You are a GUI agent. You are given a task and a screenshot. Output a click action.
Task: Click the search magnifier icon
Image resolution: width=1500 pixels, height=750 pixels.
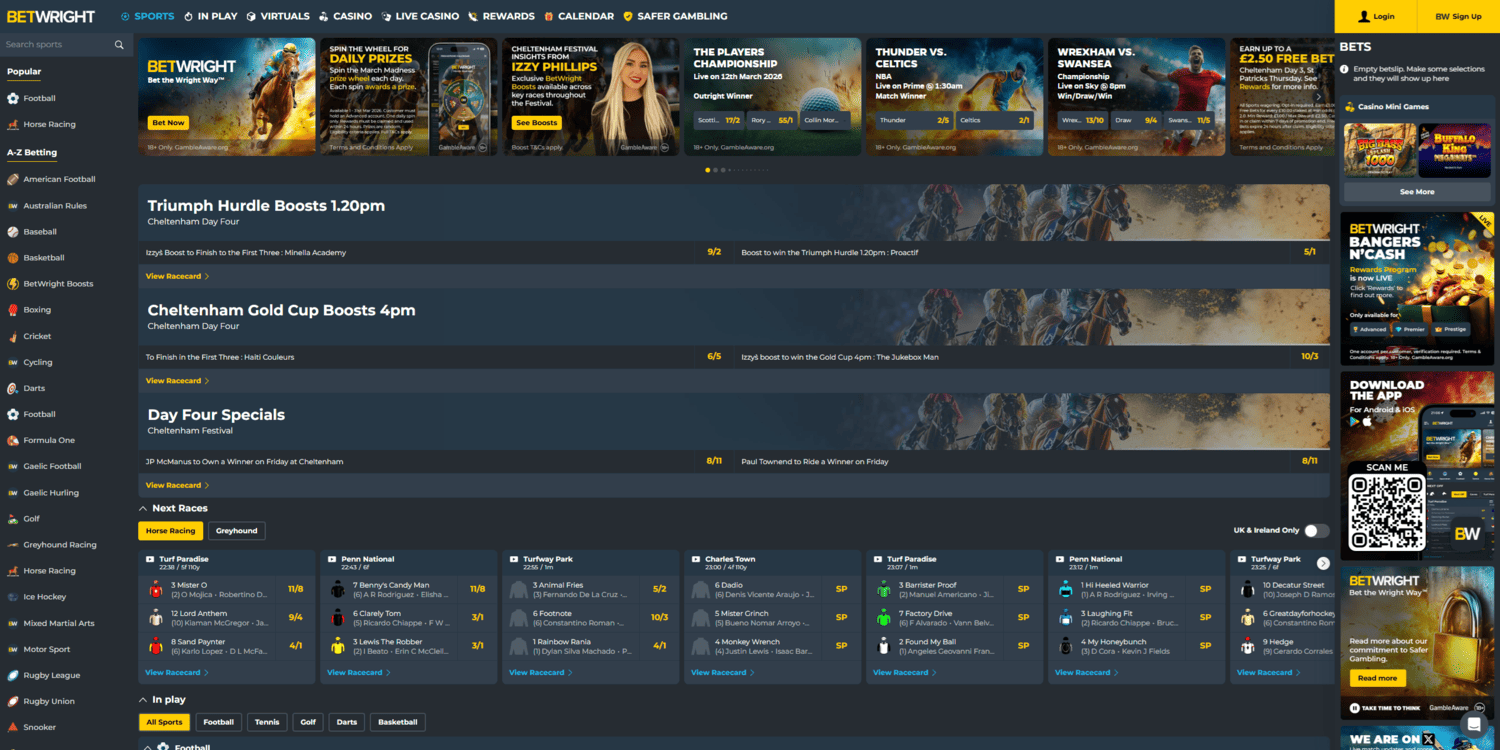(119, 45)
